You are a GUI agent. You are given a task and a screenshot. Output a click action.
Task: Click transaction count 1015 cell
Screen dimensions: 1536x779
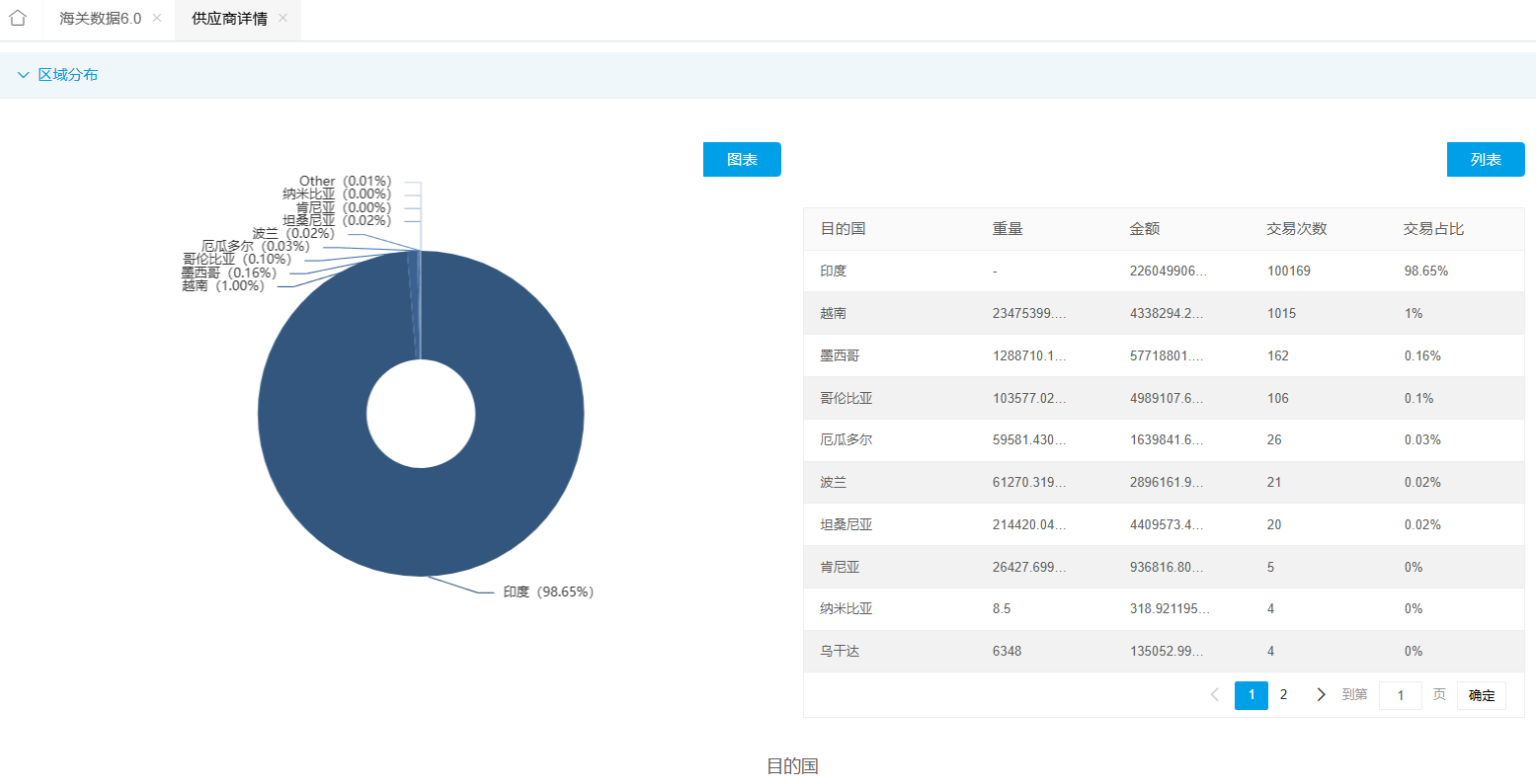pyautogui.click(x=1281, y=313)
